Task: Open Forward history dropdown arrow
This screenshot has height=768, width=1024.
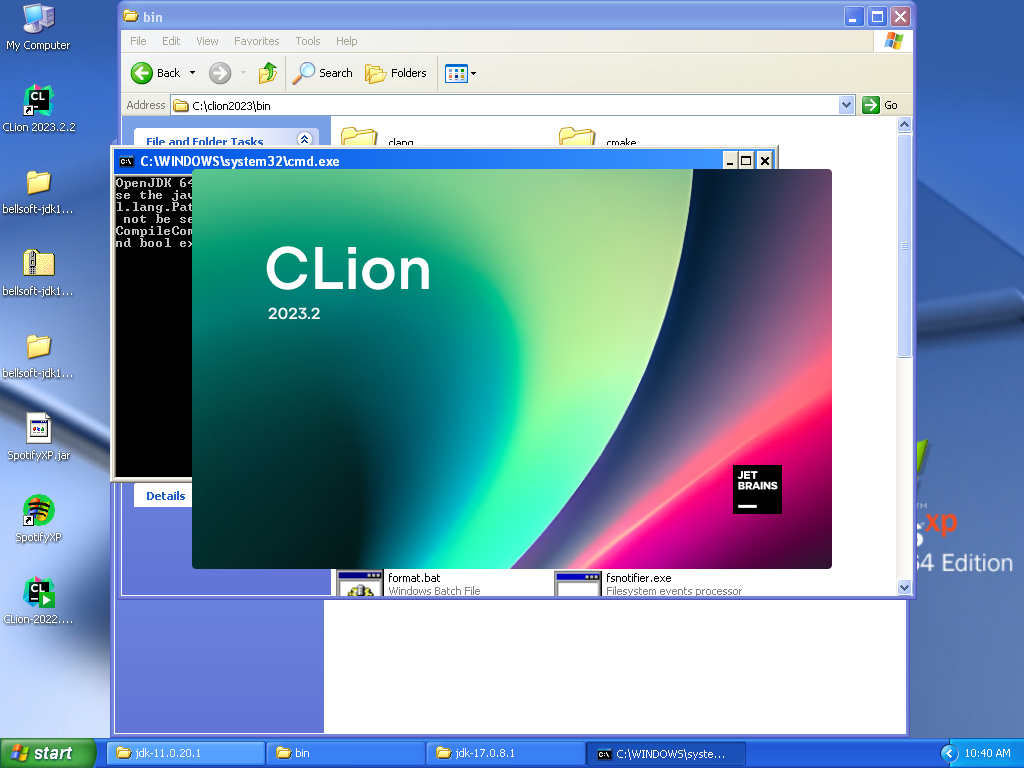Action: point(243,73)
